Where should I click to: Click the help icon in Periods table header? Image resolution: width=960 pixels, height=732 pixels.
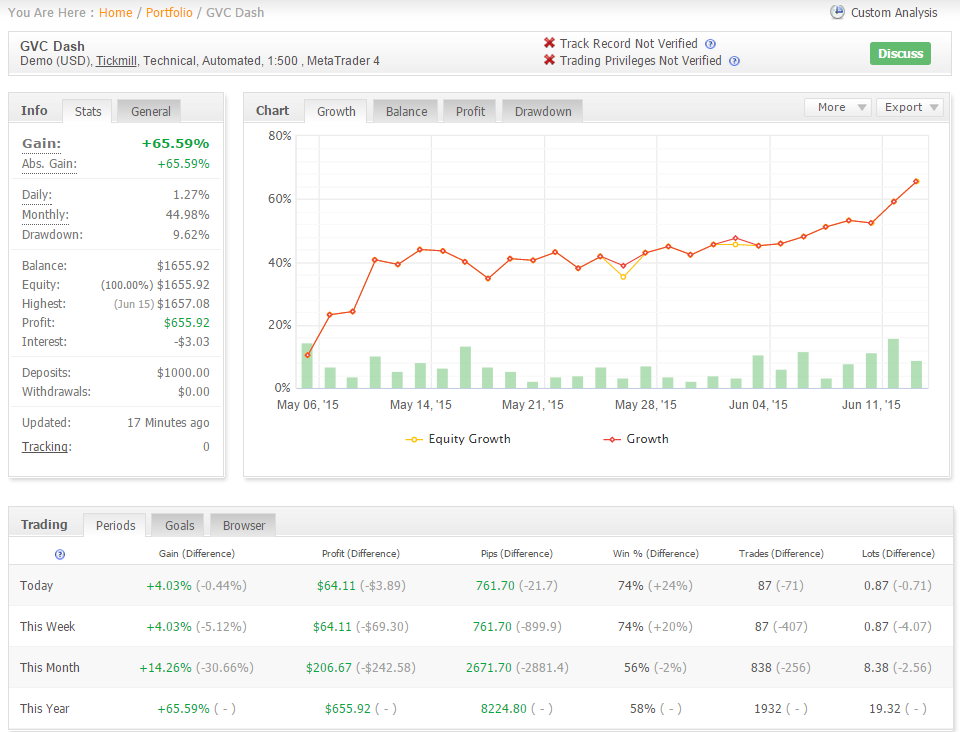60,555
